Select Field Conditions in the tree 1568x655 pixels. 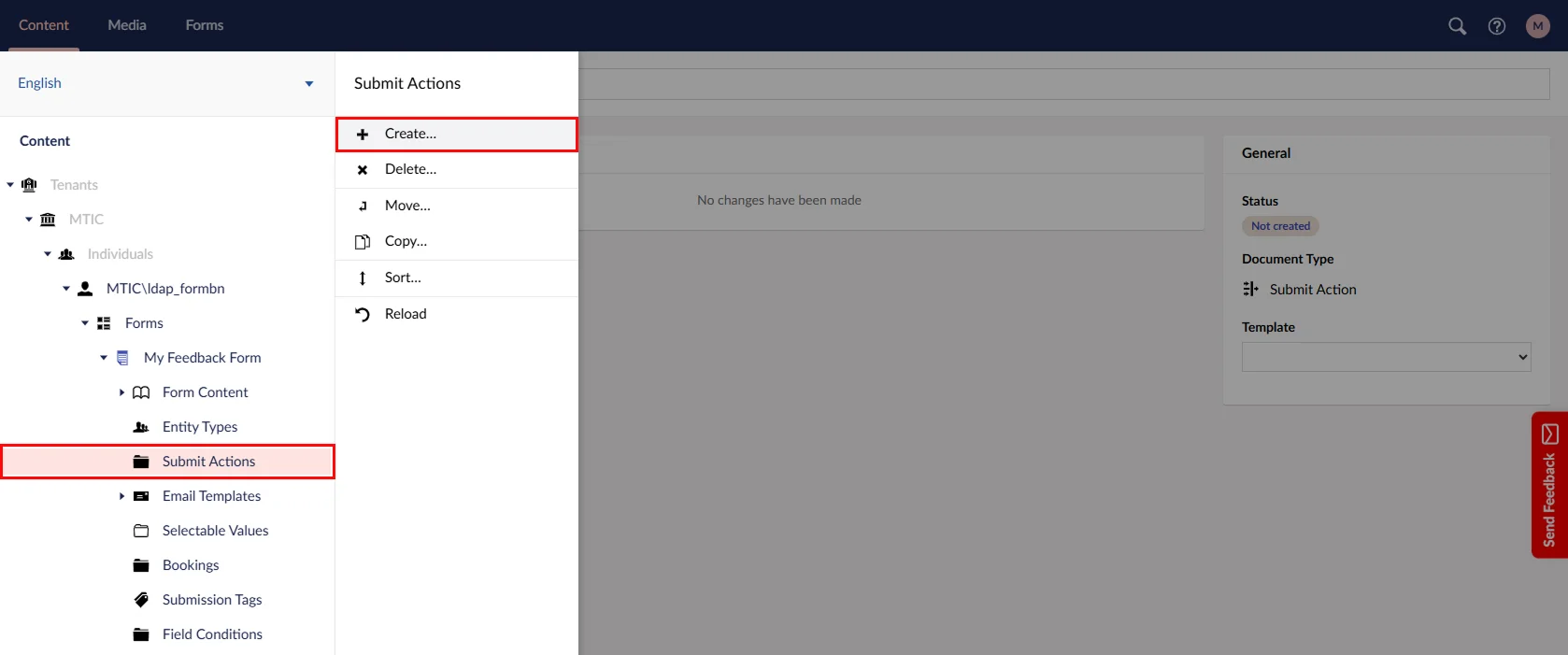click(212, 634)
